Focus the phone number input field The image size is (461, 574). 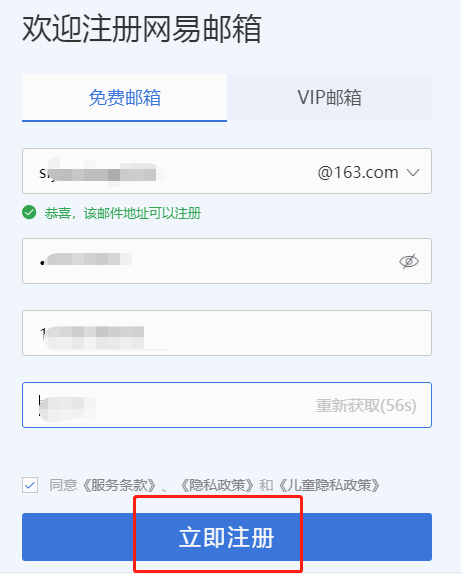coord(227,333)
